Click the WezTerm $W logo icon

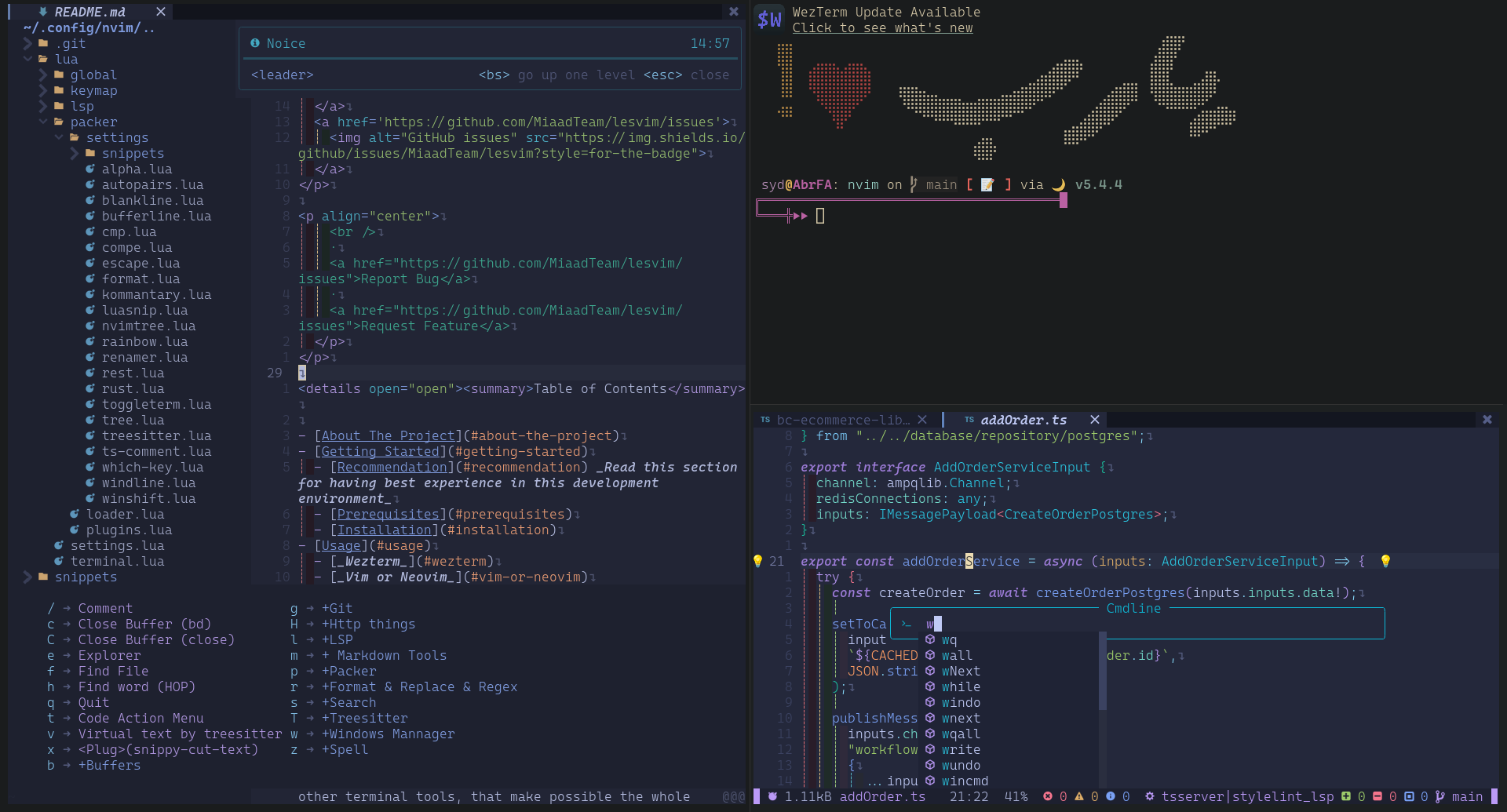(x=769, y=20)
